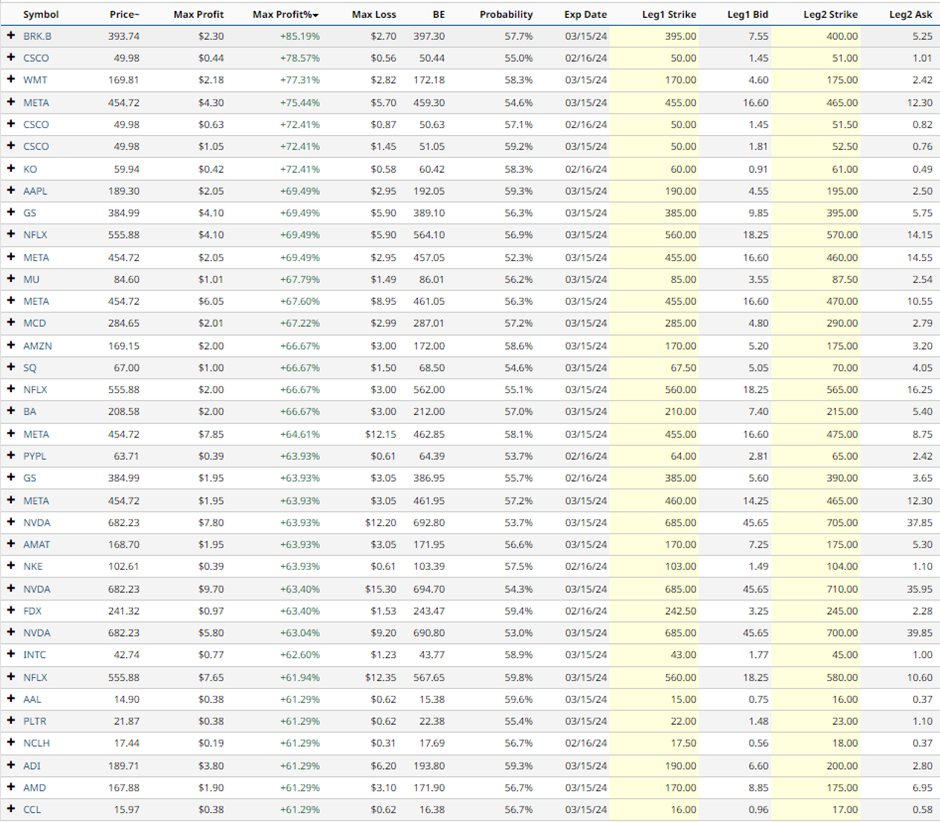Open the AMZN symbol link
The image size is (940, 822).
pos(37,345)
